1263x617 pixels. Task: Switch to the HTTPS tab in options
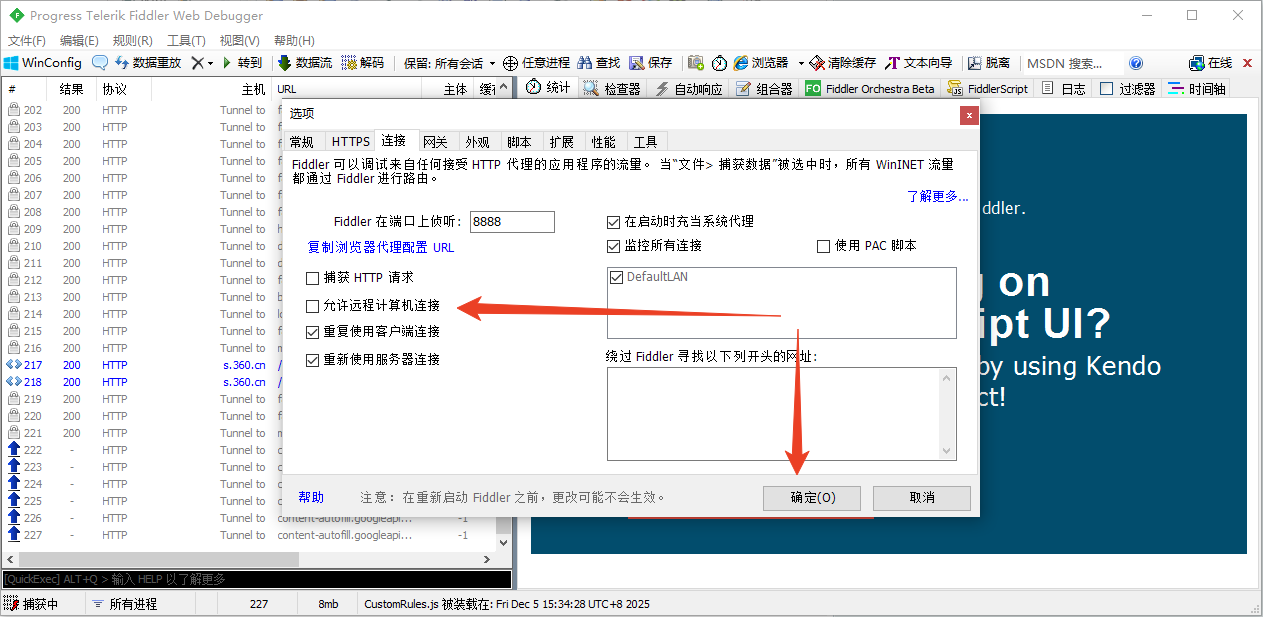[x=350, y=142]
